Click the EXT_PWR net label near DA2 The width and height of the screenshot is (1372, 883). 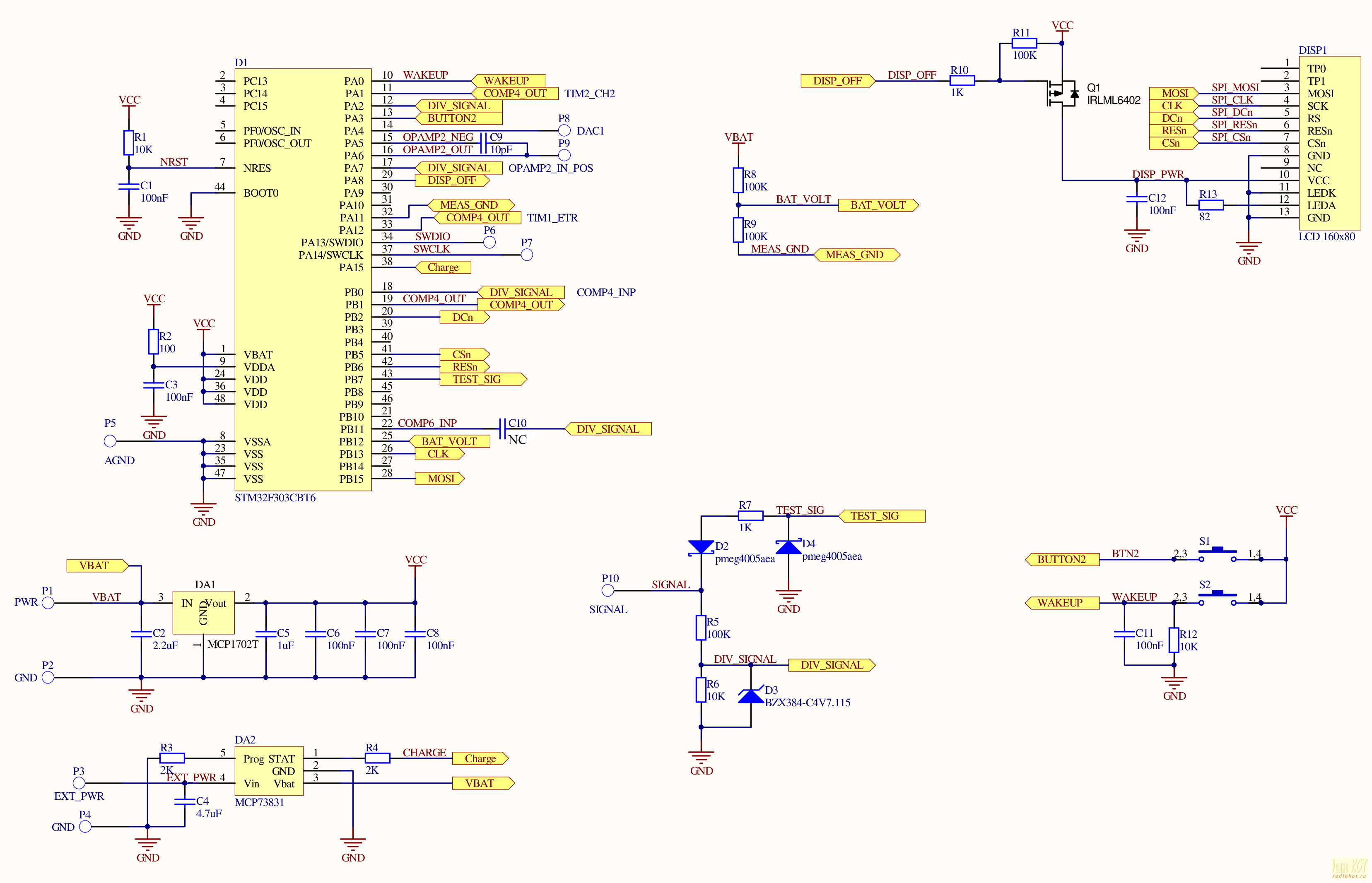[x=191, y=777]
